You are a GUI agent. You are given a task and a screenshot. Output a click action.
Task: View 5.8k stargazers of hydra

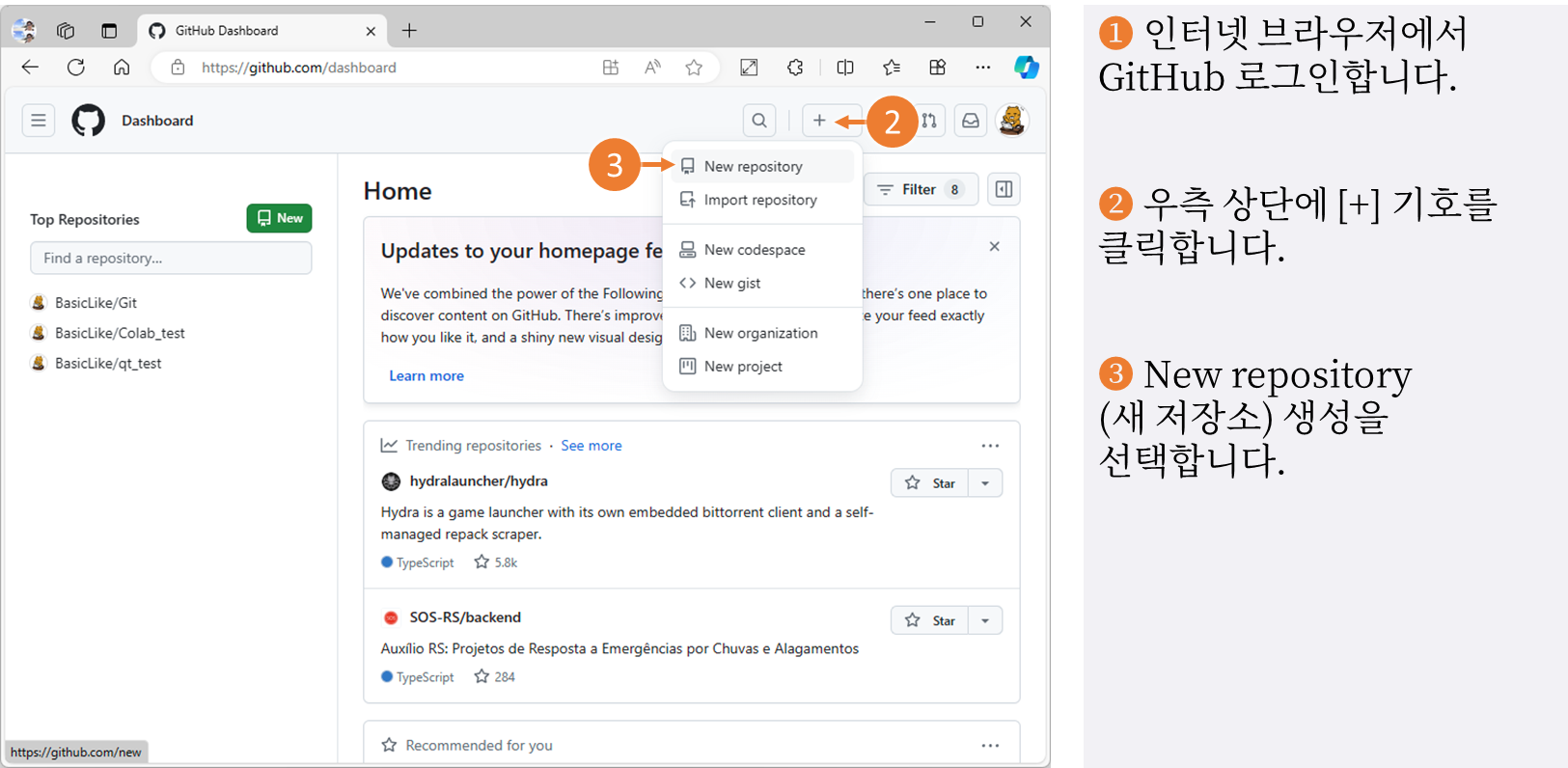pos(496,562)
